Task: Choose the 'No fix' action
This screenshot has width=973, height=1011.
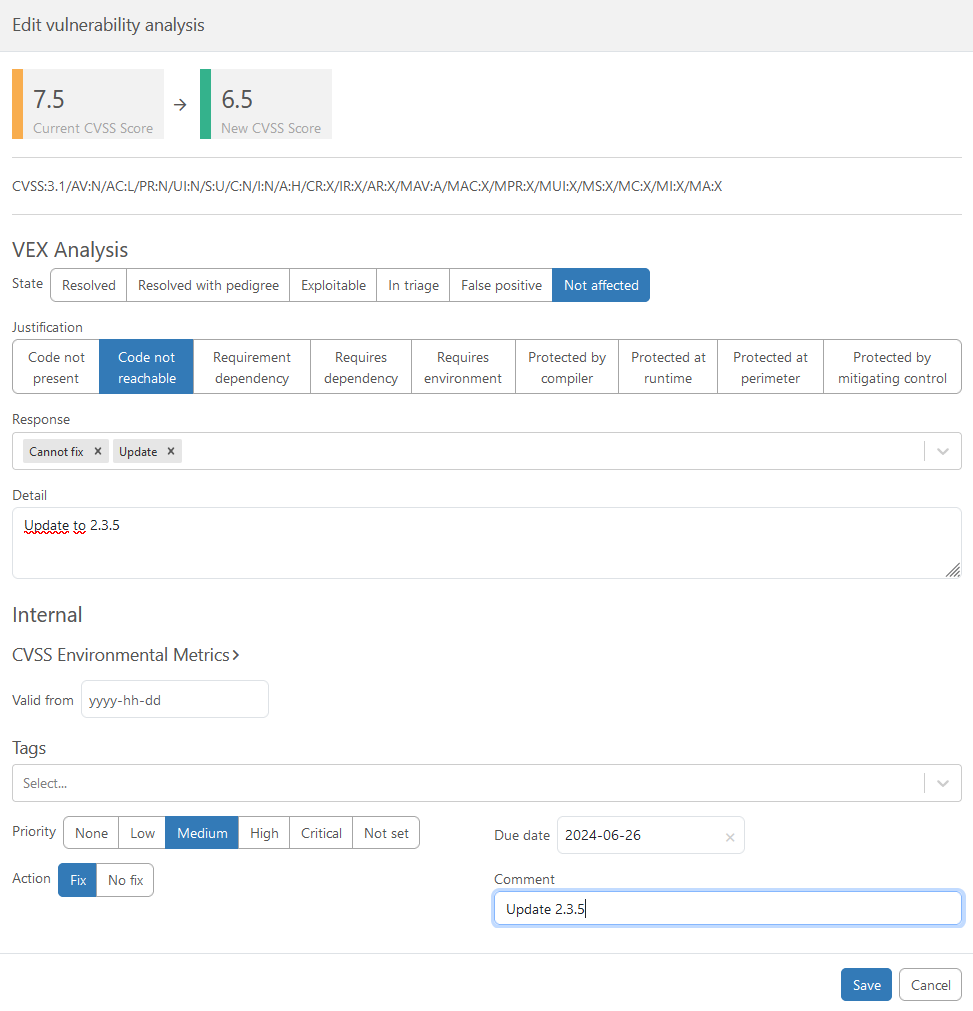Action: coord(125,880)
